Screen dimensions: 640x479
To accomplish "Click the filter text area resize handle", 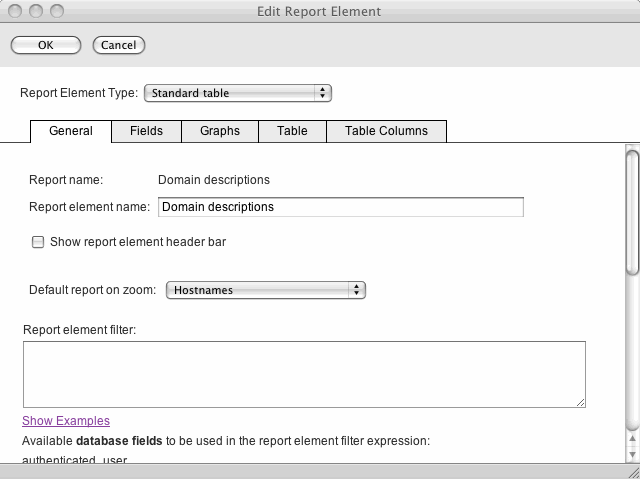I will [580, 402].
